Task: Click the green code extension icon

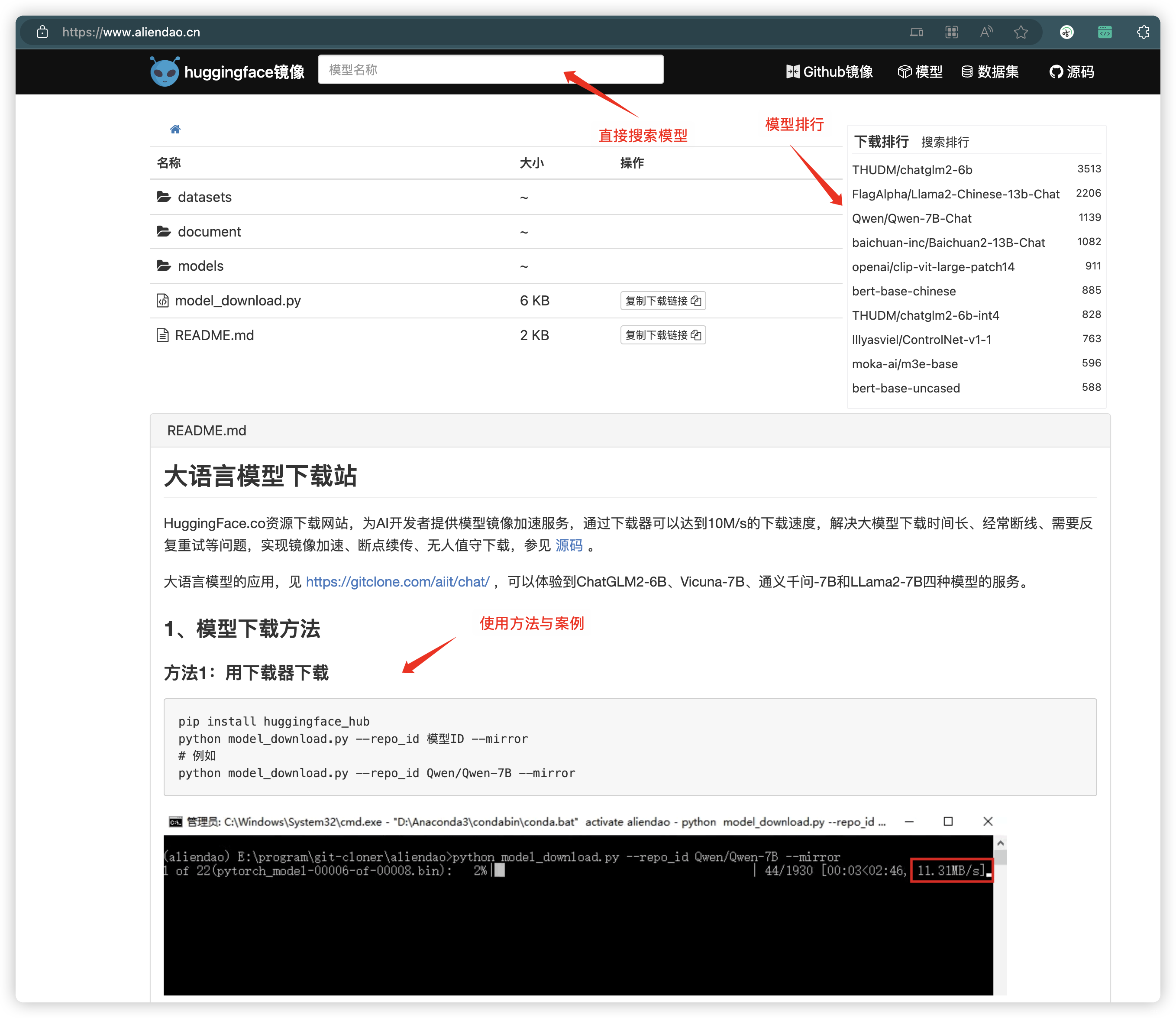Action: pos(1105,32)
